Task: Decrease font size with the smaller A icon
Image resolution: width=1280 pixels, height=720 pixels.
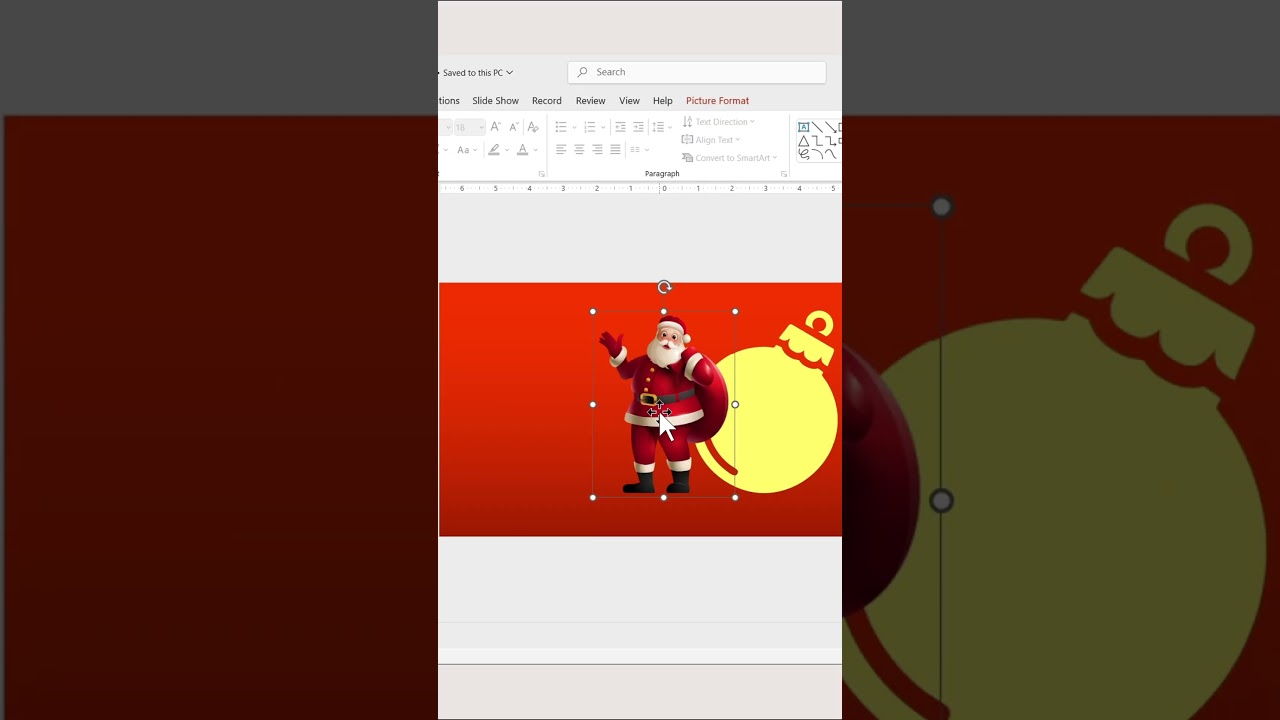Action: coord(514,127)
